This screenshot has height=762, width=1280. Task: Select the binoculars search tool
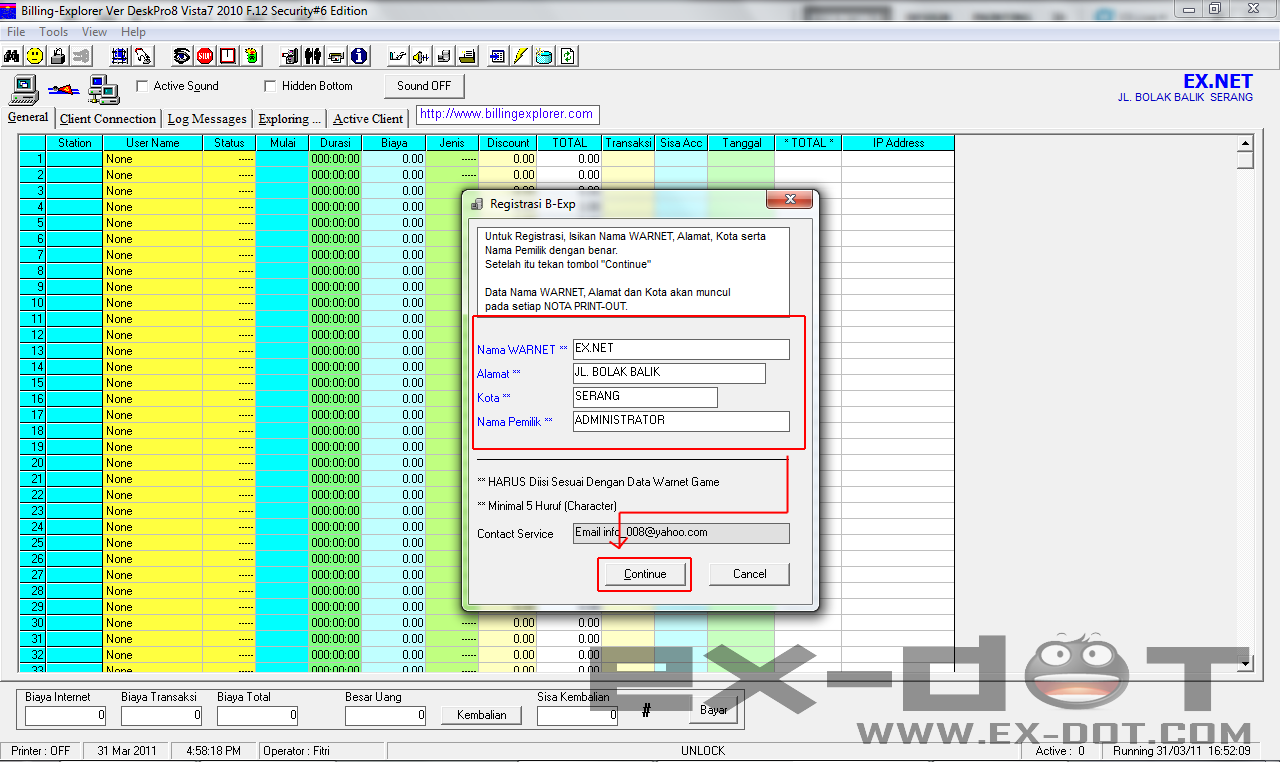tap(12, 56)
